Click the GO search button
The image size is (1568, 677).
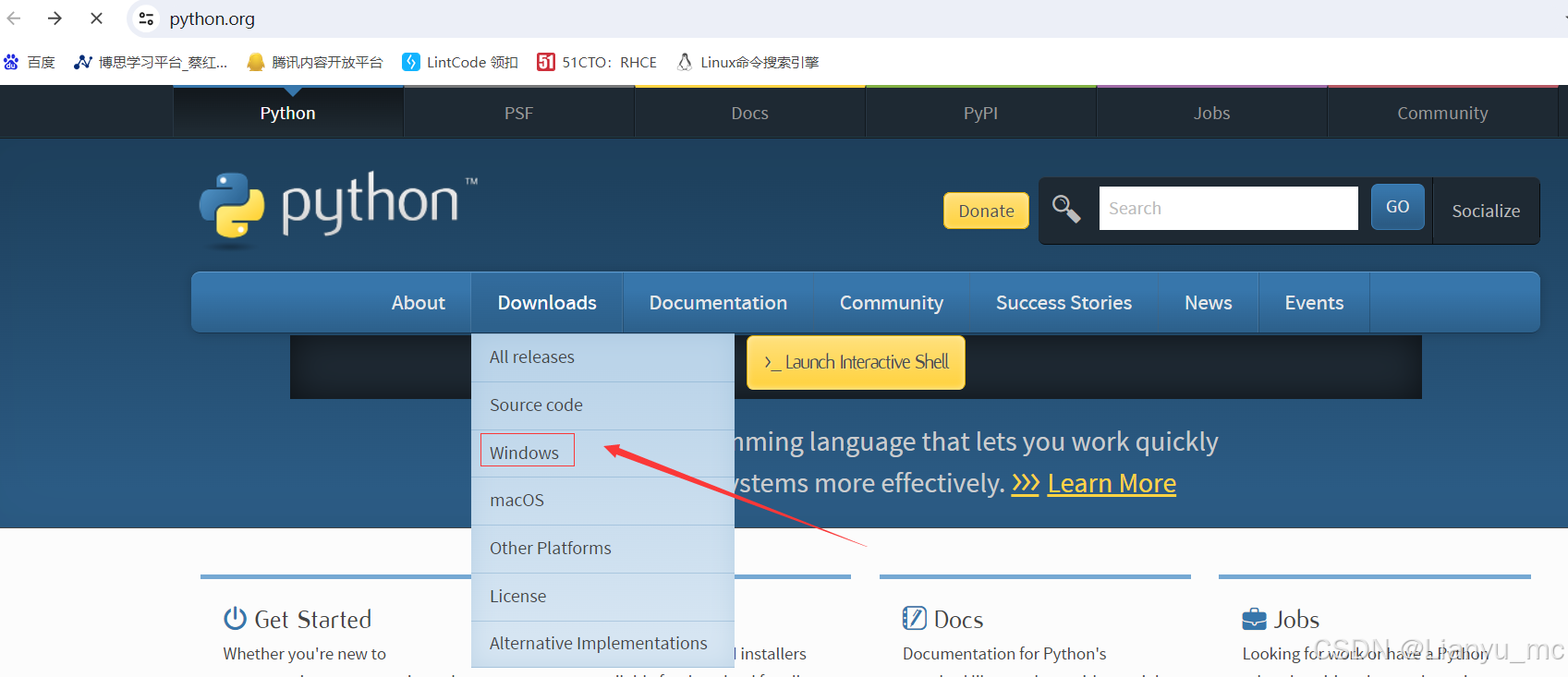[1397, 207]
